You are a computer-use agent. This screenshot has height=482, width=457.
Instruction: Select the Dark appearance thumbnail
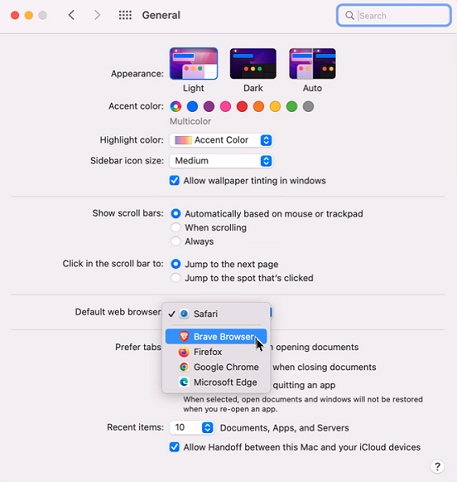(253, 63)
